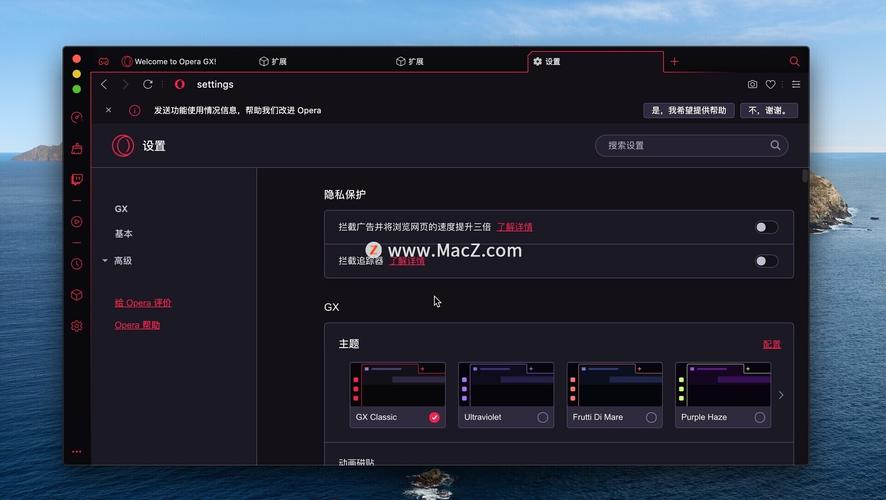886x500 pixels.
Task: Click the GX Control speedometer sidebar icon
Action: (77, 118)
